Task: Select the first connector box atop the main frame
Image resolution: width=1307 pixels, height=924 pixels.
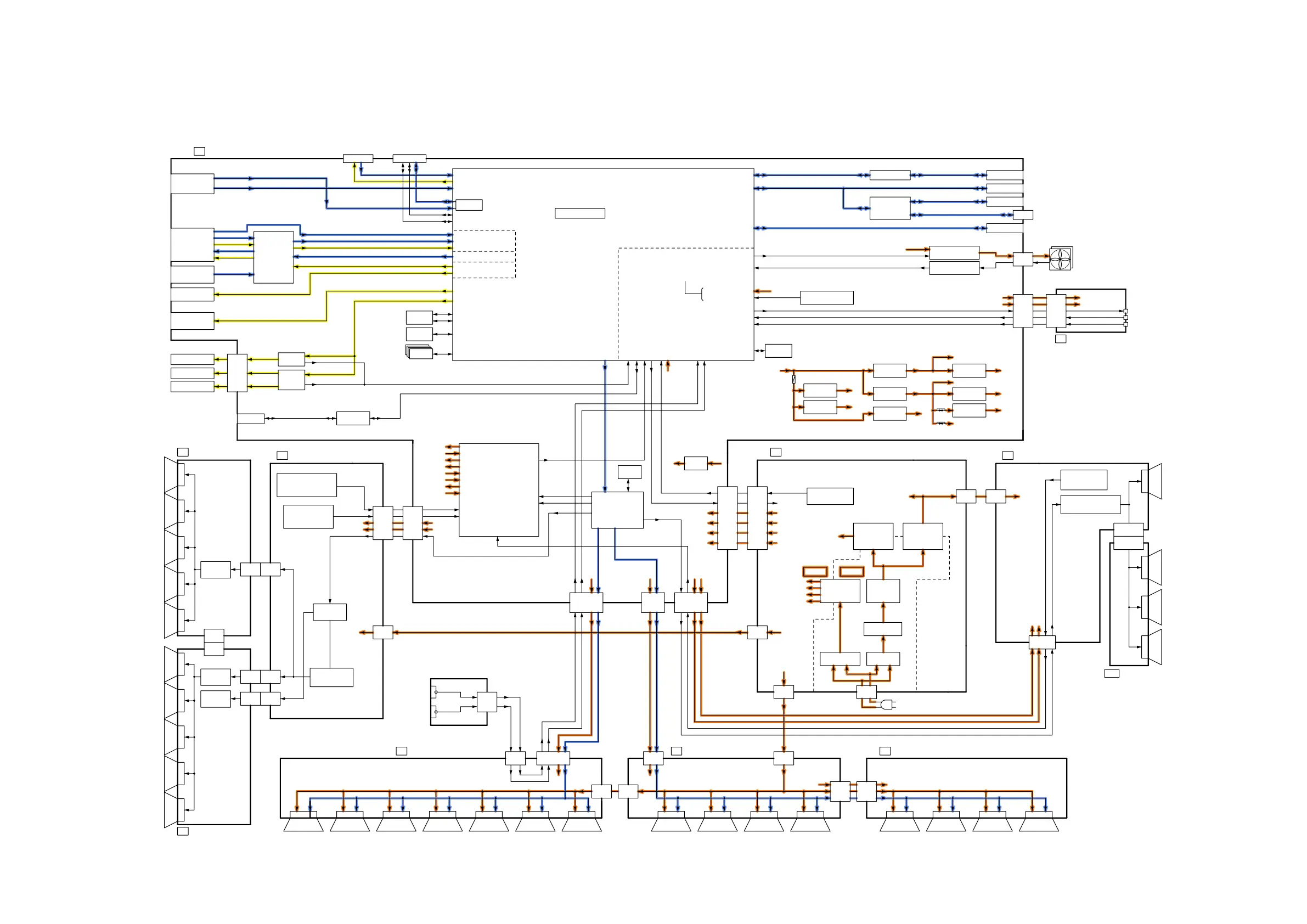Action: point(358,158)
